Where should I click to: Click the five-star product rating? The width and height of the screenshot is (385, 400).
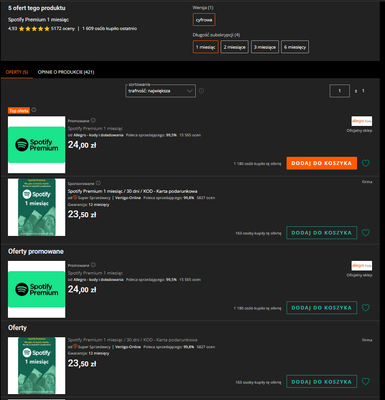[34, 29]
